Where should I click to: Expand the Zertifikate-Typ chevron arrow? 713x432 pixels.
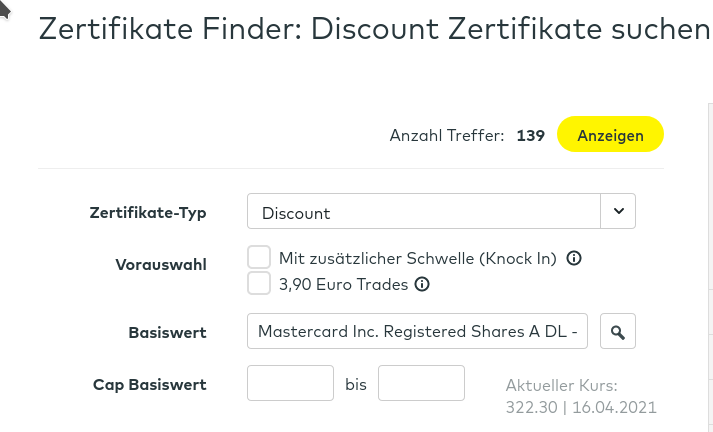point(618,212)
